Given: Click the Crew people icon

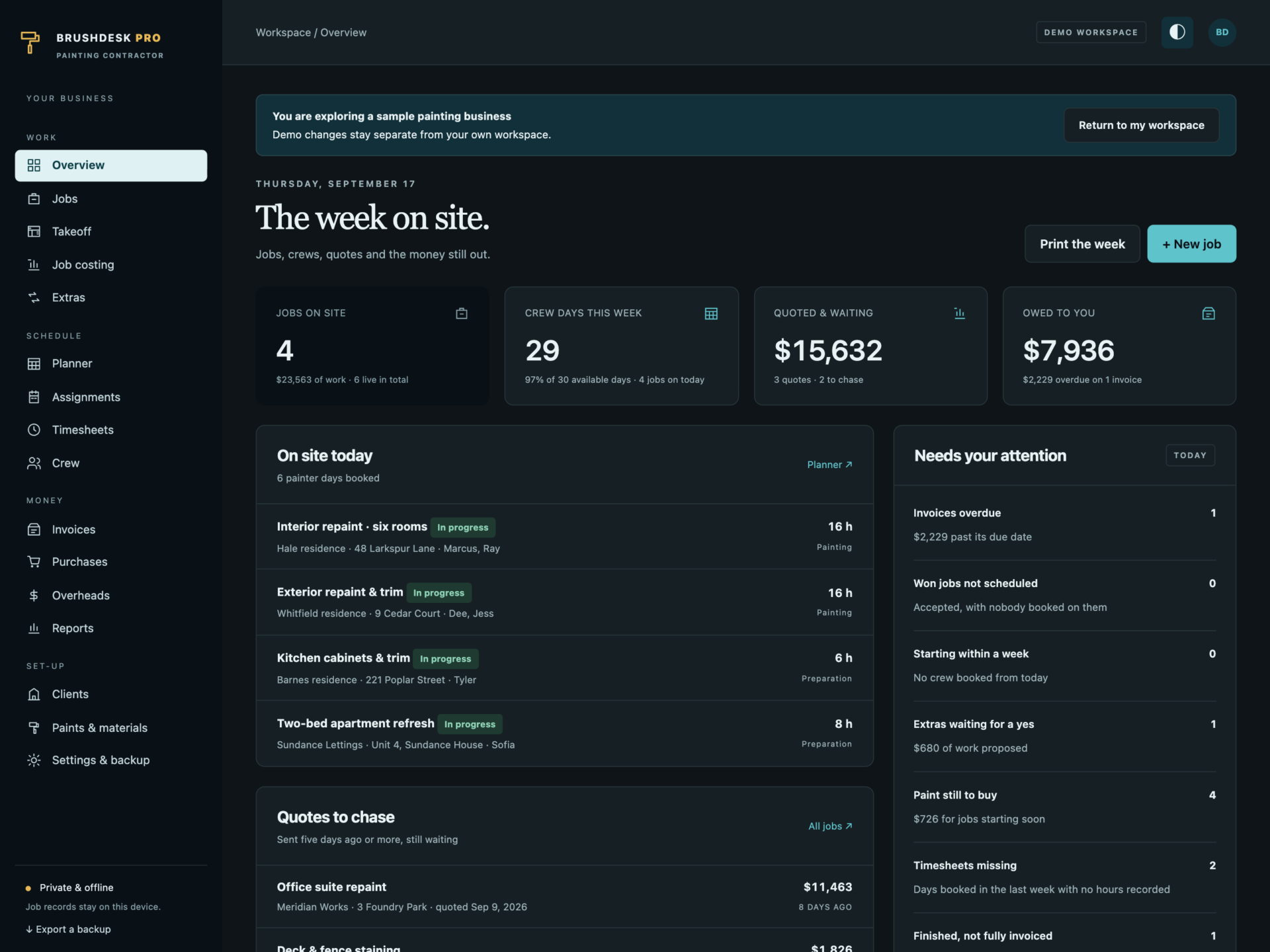Looking at the screenshot, I should click(x=34, y=463).
